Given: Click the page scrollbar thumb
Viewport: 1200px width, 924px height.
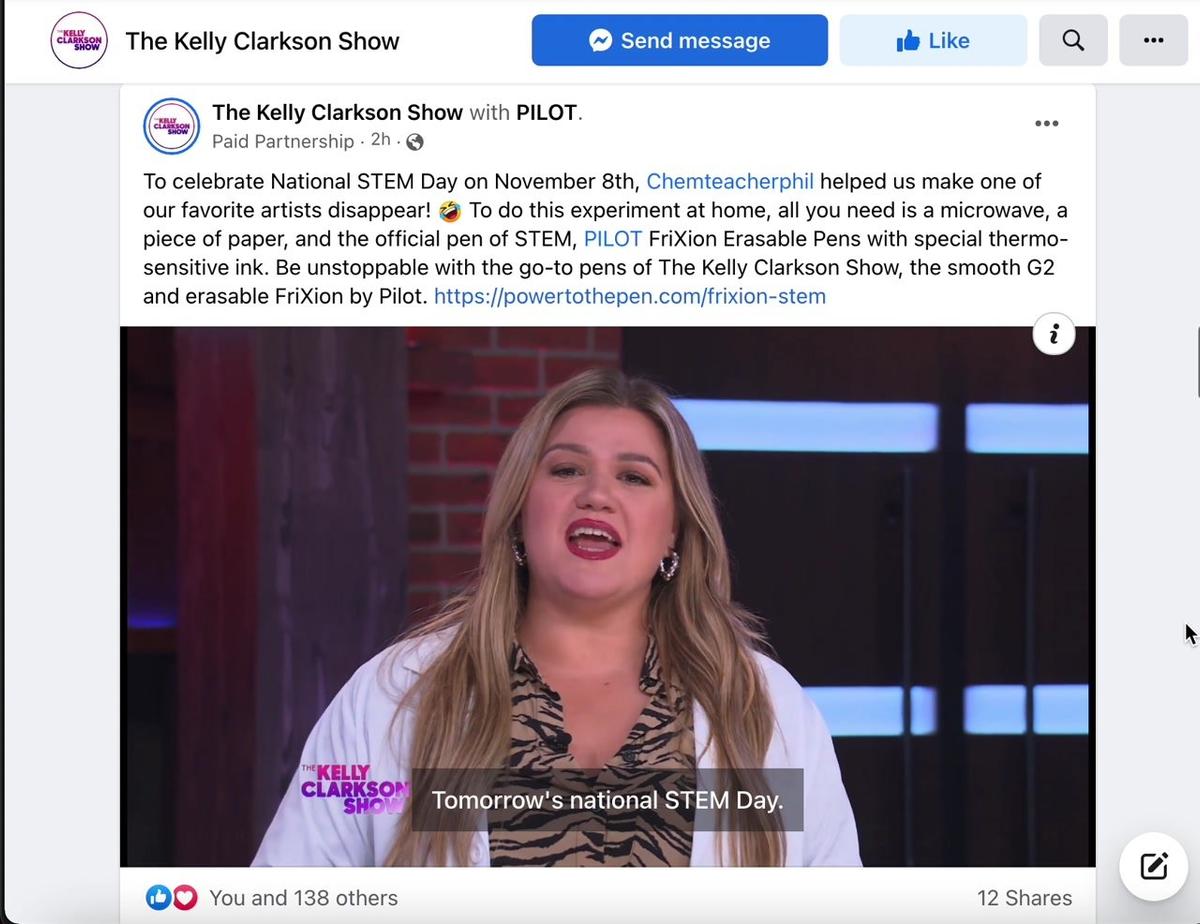Looking at the screenshot, I should click(x=1197, y=362).
